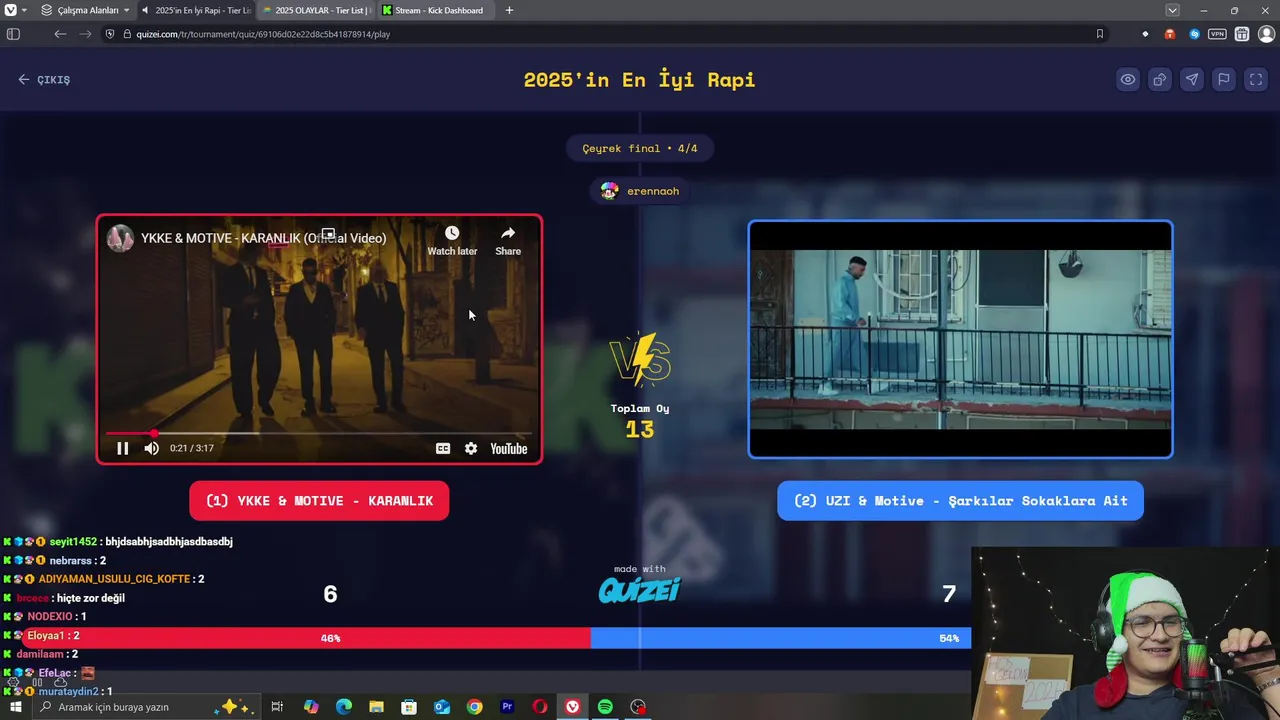Click the red extension icon in toolbar
The height and width of the screenshot is (720, 1280).
(x=1169, y=34)
